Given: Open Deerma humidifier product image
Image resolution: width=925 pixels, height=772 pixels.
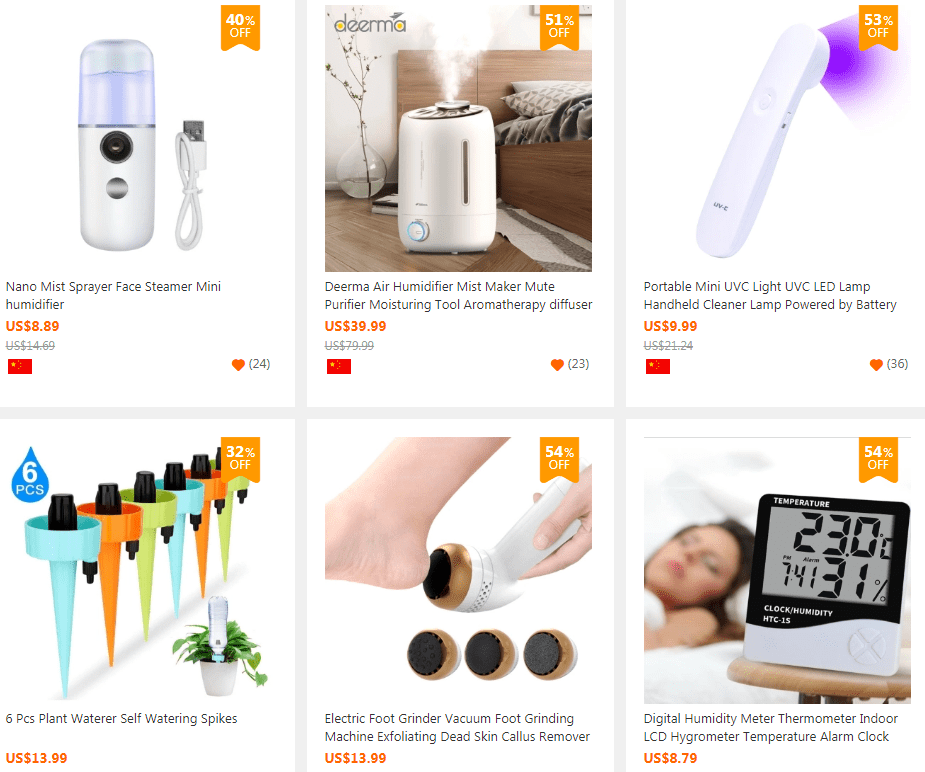Looking at the screenshot, I should click(458, 139).
